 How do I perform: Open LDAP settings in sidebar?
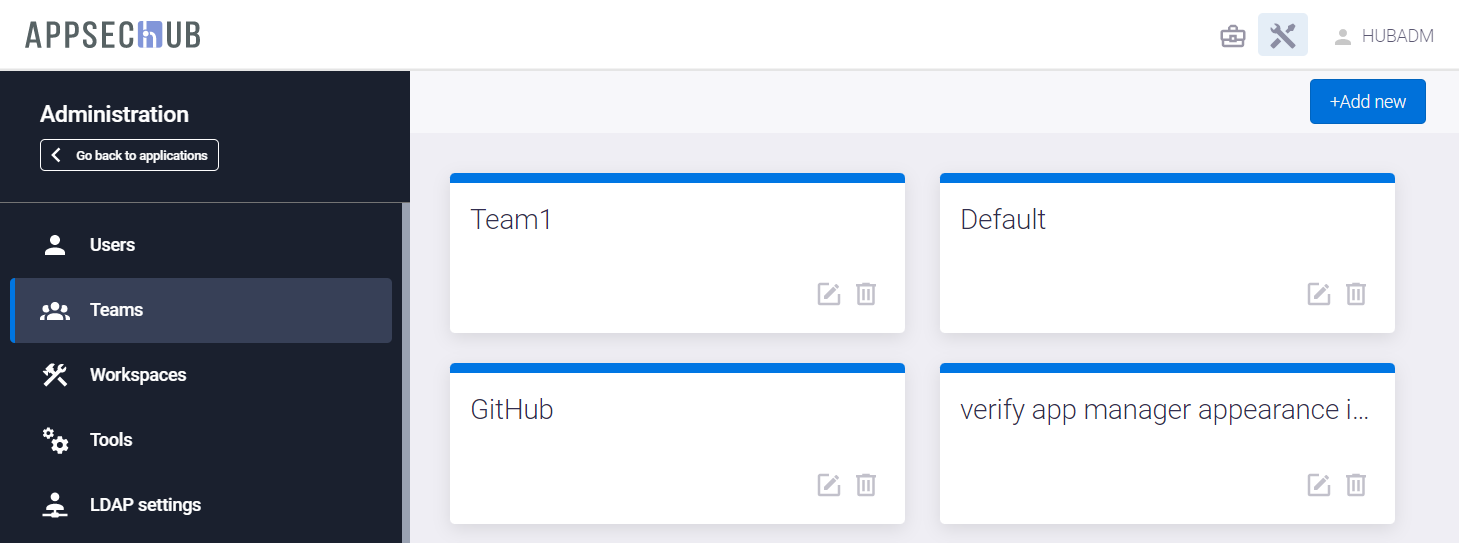point(145,505)
